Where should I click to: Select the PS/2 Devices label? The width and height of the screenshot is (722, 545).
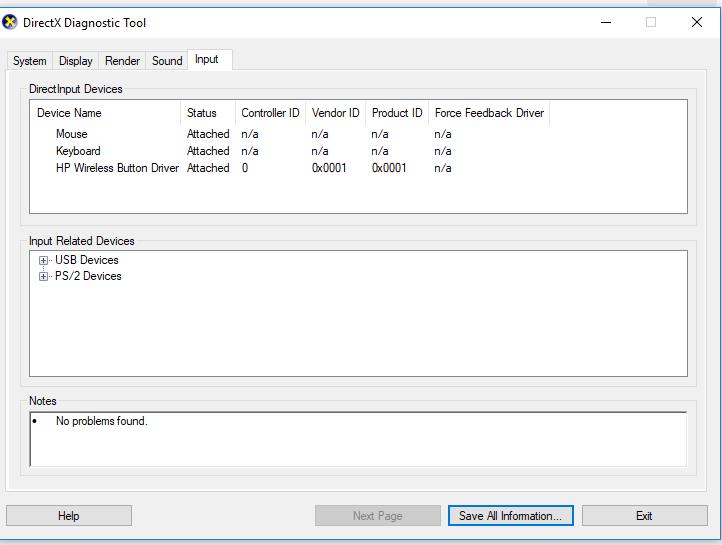point(88,276)
